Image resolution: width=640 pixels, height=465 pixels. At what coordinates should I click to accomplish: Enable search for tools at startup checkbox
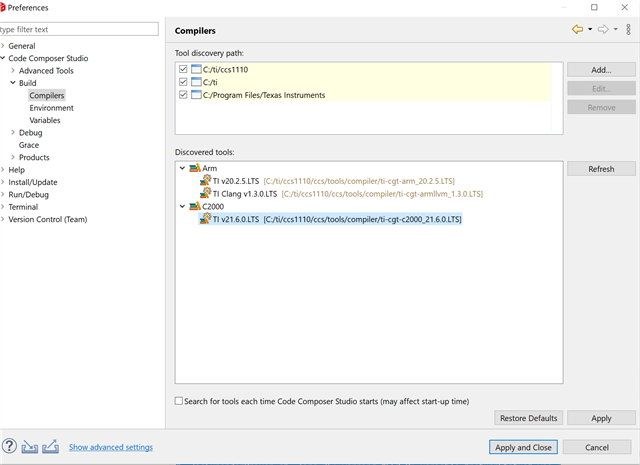[x=179, y=401]
